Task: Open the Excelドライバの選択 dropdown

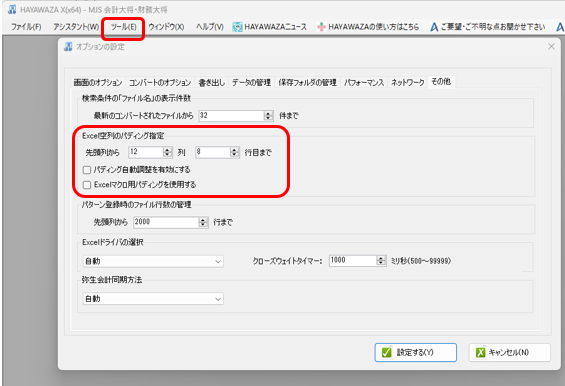Action: click(153, 261)
